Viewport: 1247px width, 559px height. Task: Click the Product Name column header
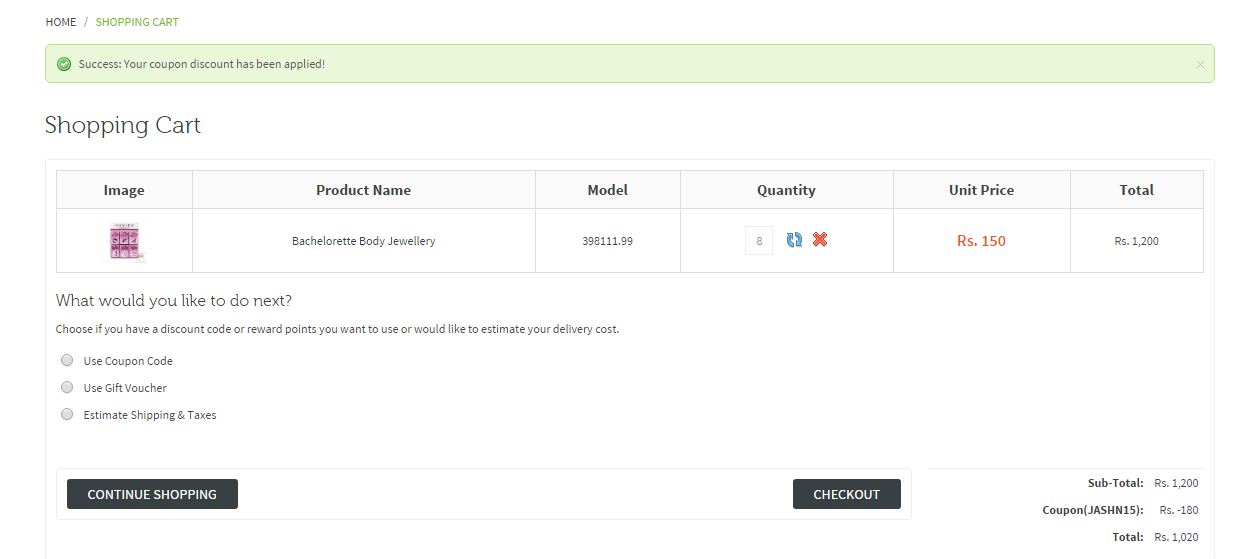[x=363, y=190]
